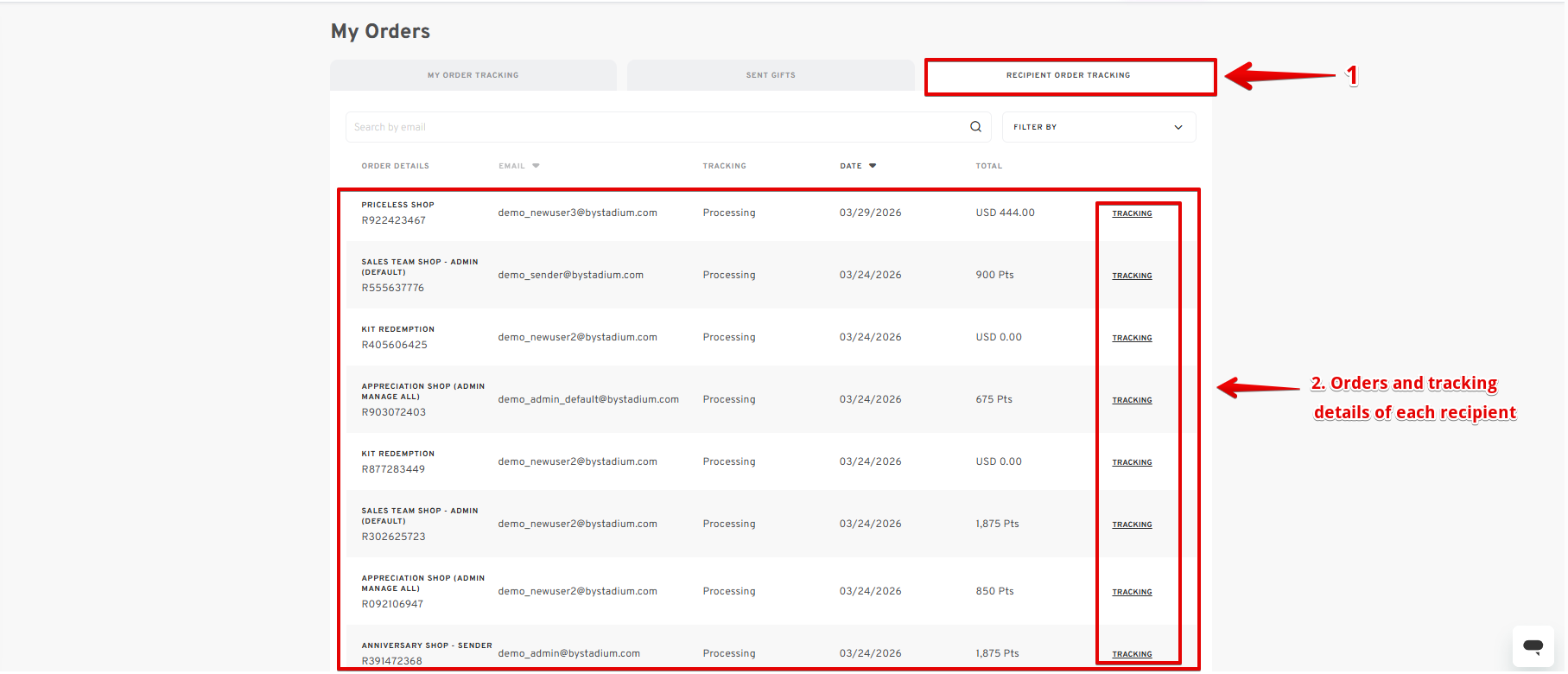
Task: Type in the Search by email field
Action: point(657,127)
